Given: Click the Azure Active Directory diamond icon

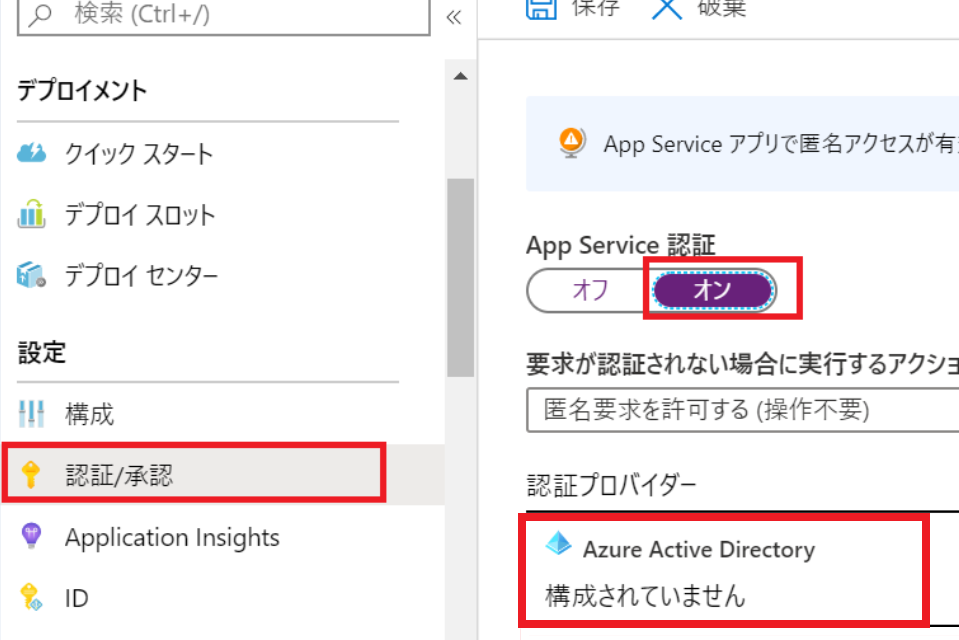Looking at the screenshot, I should (x=558, y=543).
